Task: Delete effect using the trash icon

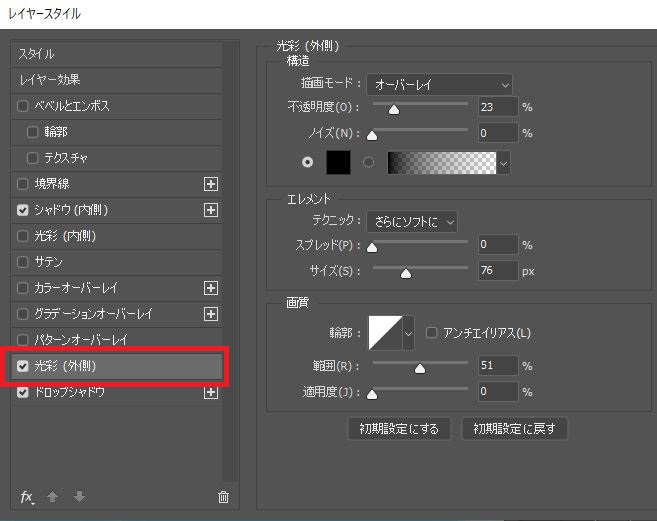Action: tap(223, 497)
